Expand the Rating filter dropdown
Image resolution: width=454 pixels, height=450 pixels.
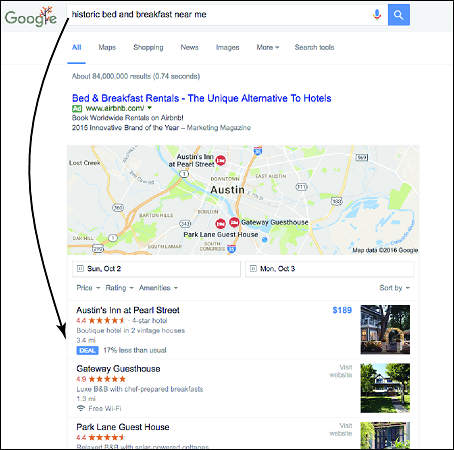(119, 288)
